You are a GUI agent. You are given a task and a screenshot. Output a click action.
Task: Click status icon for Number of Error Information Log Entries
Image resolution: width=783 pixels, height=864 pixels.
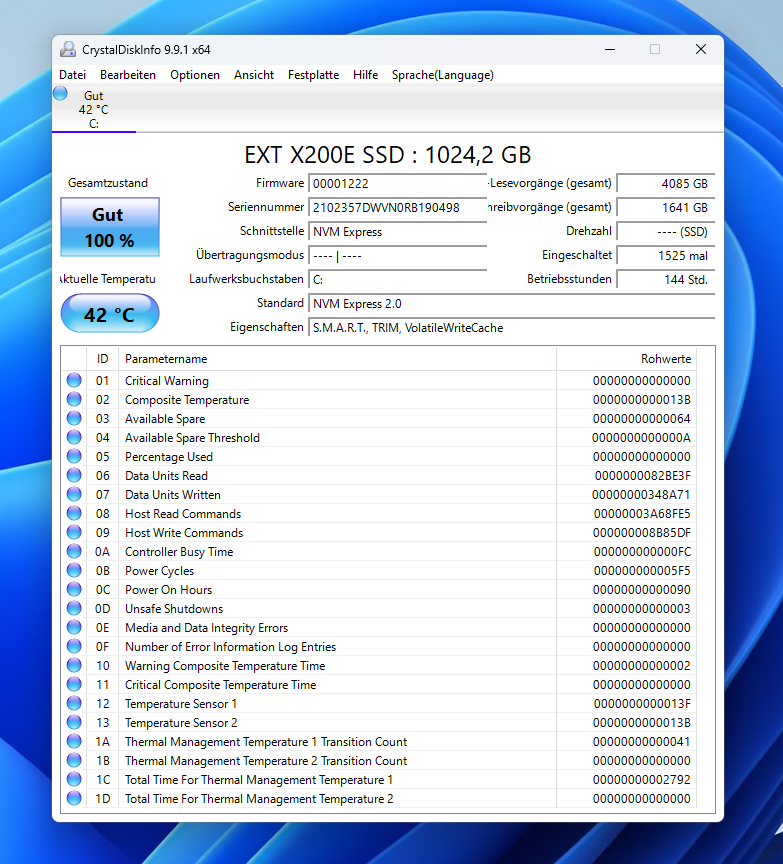coord(74,646)
